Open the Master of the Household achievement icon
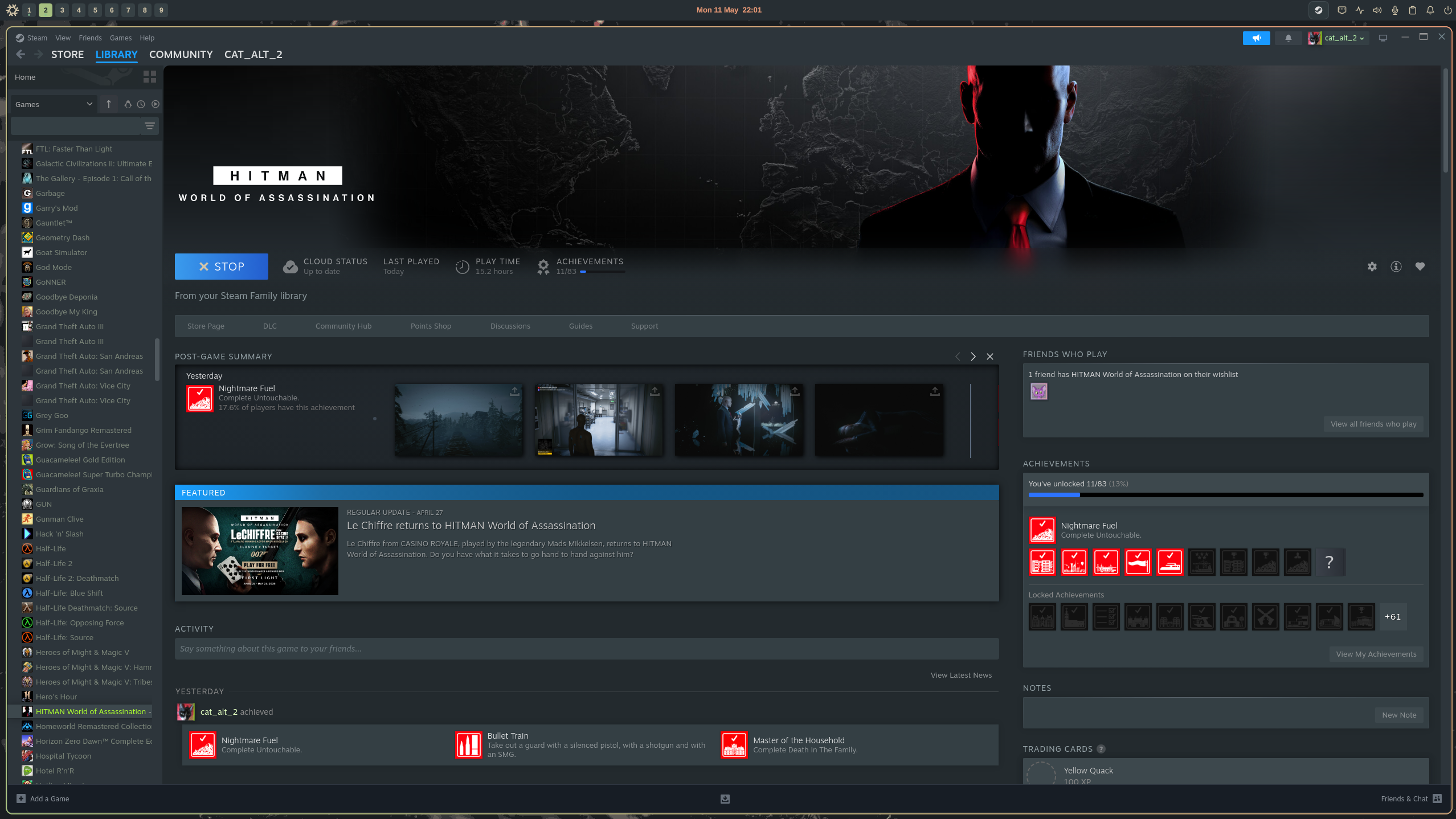The width and height of the screenshot is (1456, 819). pyautogui.click(x=735, y=745)
